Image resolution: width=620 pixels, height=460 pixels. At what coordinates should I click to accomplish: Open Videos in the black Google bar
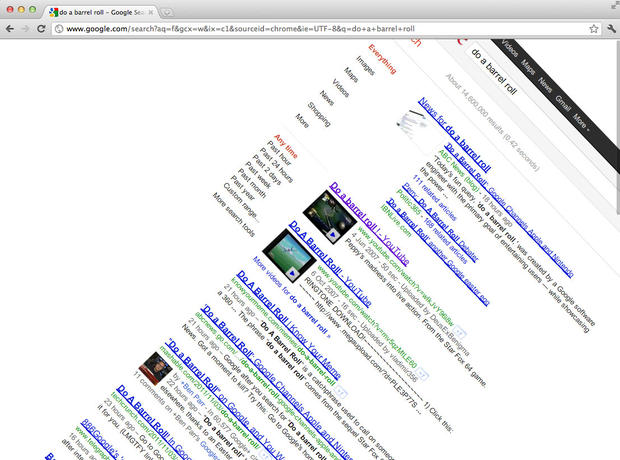pos(510,49)
